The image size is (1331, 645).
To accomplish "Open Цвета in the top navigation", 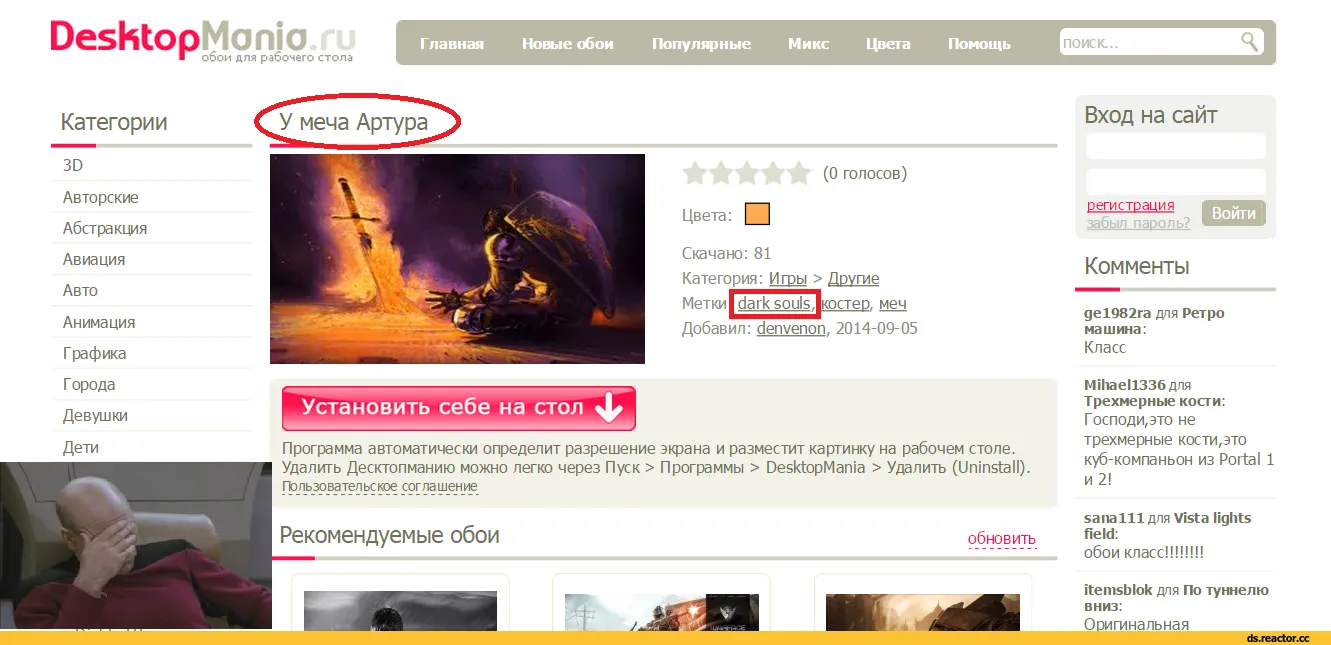I will [888, 44].
